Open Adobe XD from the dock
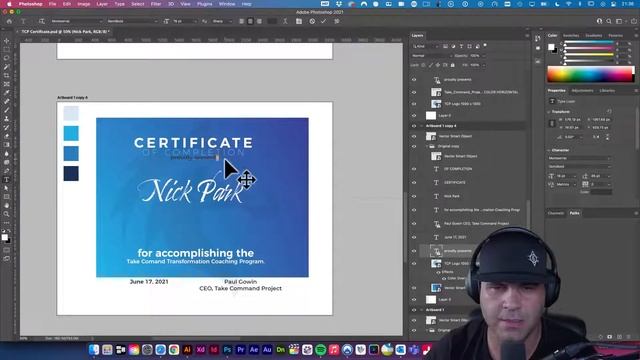The image size is (640, 360). [200, 350]
